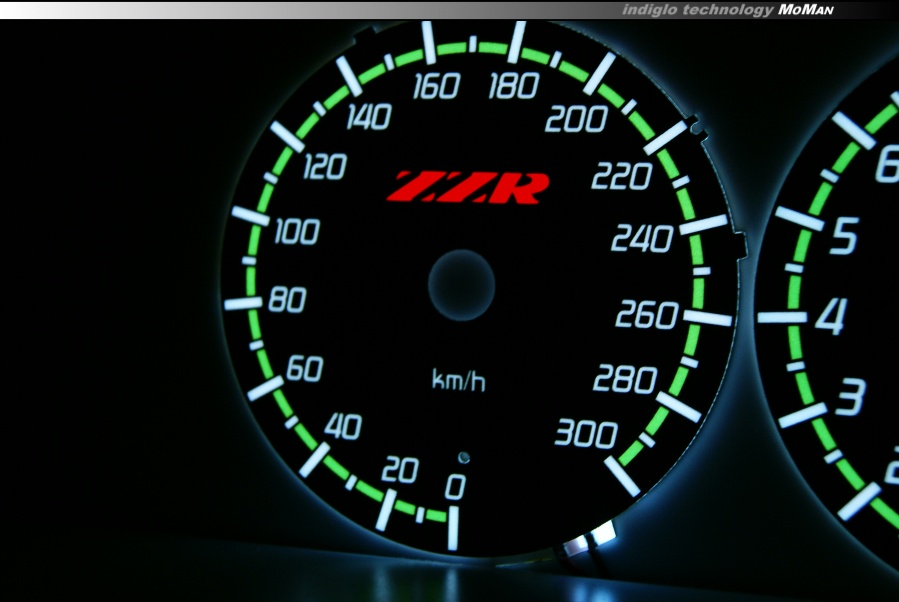899x602 pixels.
Task: Click the 80 speed marking
Action: tap(287, 299)
